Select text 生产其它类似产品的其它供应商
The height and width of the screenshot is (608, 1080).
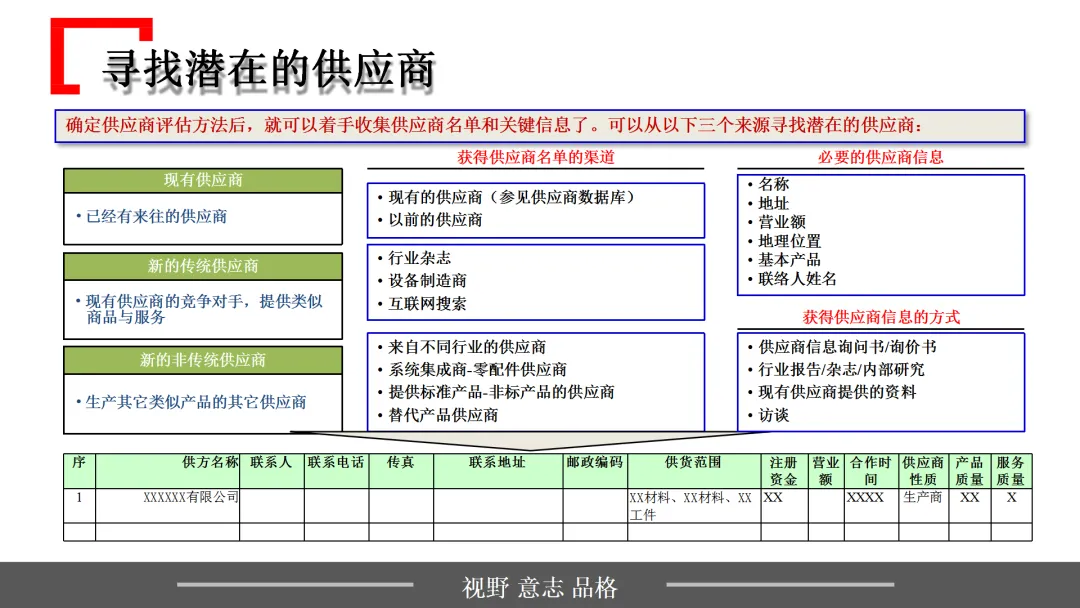coord(196,402)
